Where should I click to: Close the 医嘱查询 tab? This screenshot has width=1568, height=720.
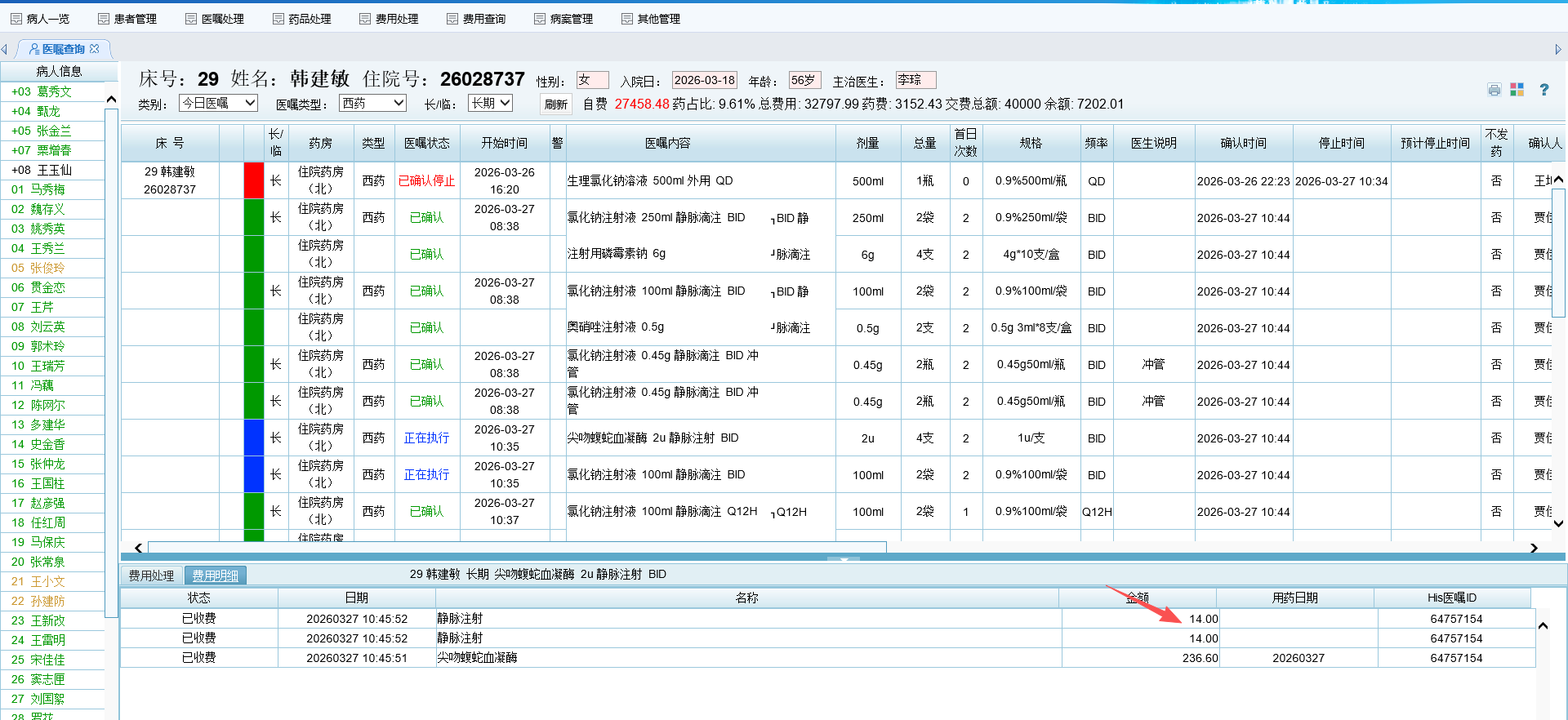coord(95,49)
